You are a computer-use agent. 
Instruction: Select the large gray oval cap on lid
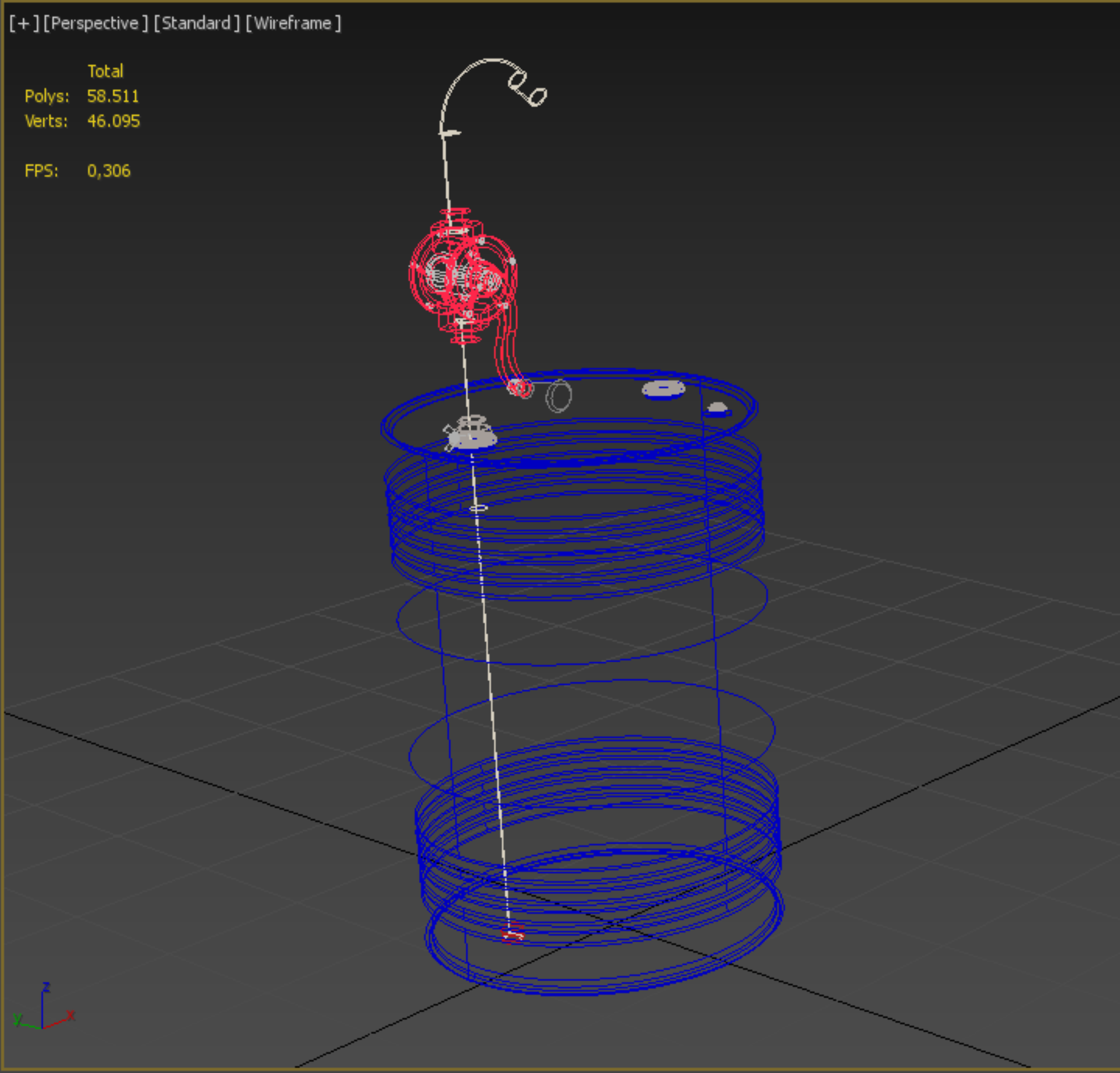click(x=663, y=389)
